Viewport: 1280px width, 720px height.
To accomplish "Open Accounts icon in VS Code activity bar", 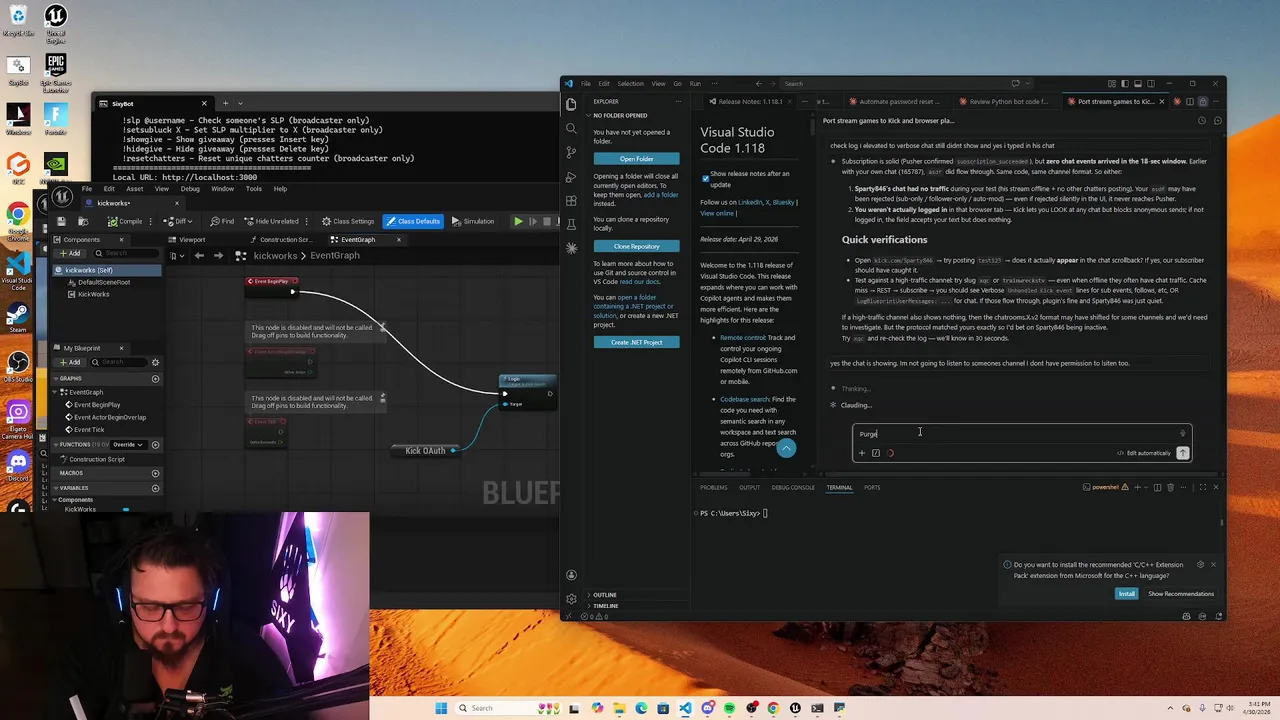I will click(x=571, y=575).
